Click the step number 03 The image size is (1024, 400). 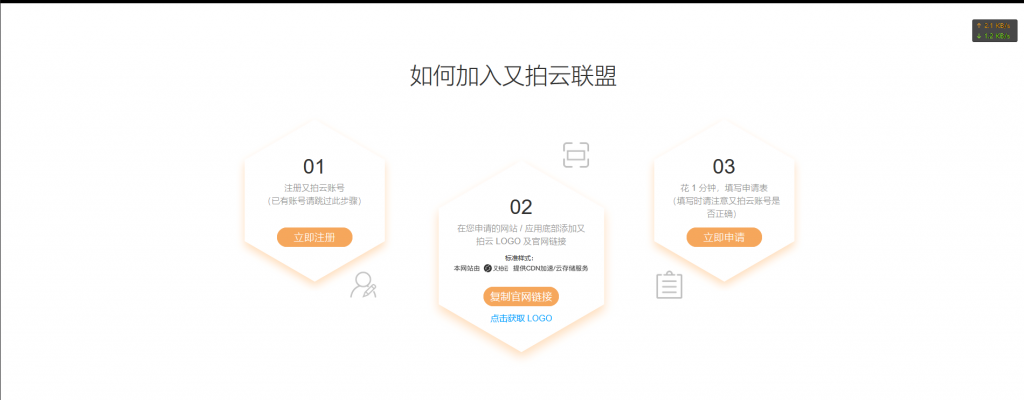coord(724,167)
